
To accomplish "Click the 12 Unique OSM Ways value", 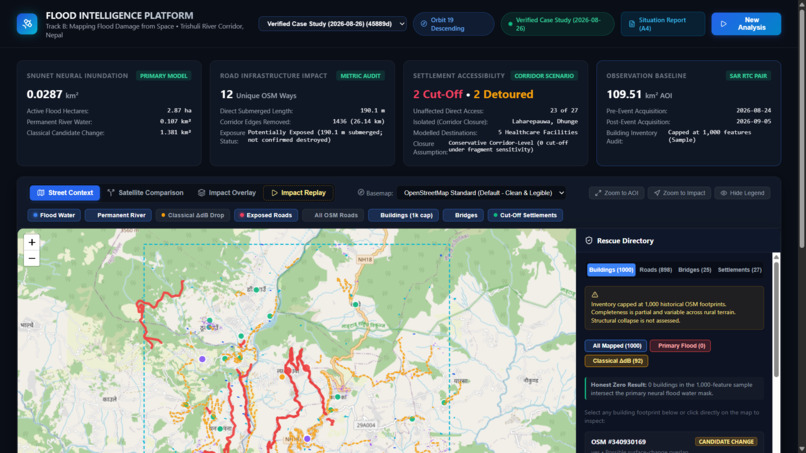I will pos(258,95).
